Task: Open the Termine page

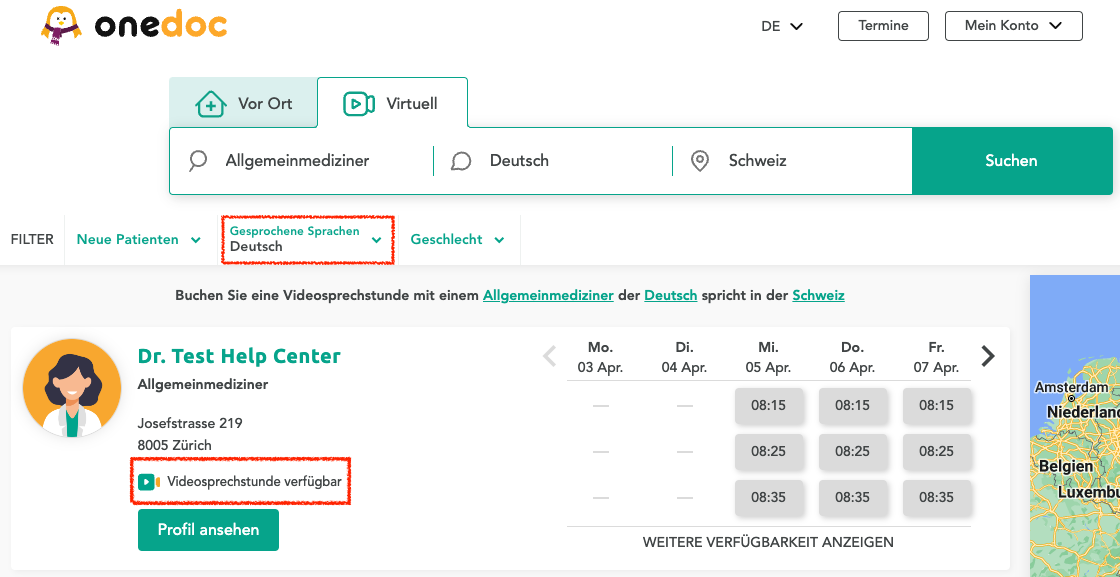Action: click(883, 26)
